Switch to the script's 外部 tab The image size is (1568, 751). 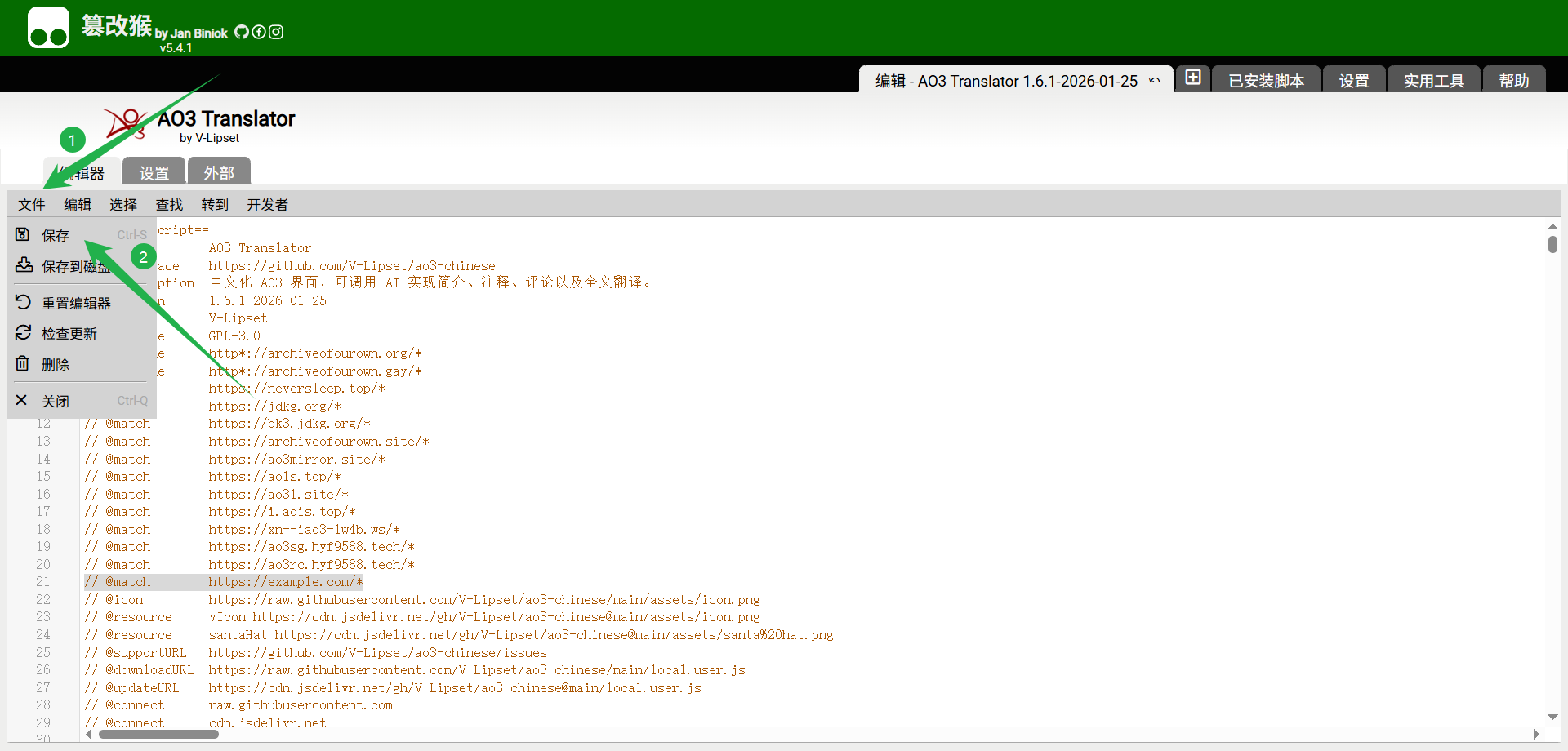[x=219, y=173]
